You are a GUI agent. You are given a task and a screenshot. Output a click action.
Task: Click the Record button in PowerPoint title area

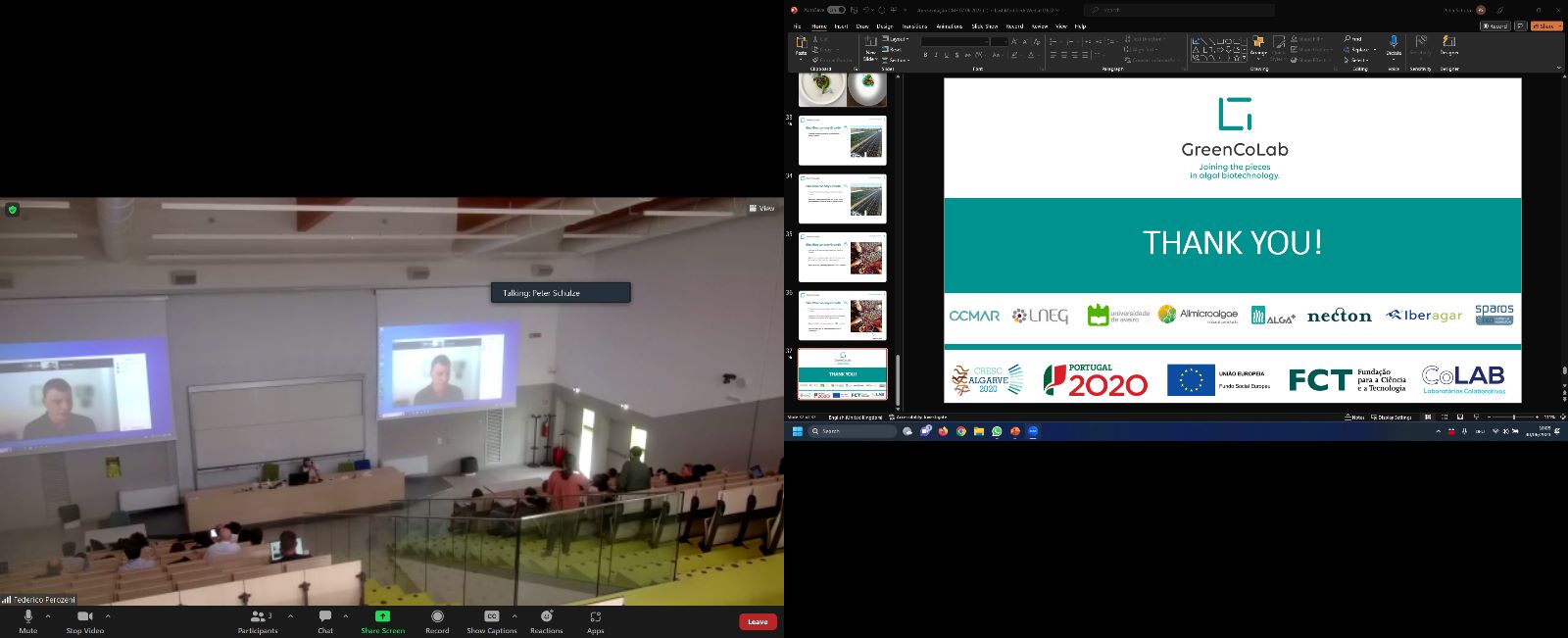coord(1495,26)
